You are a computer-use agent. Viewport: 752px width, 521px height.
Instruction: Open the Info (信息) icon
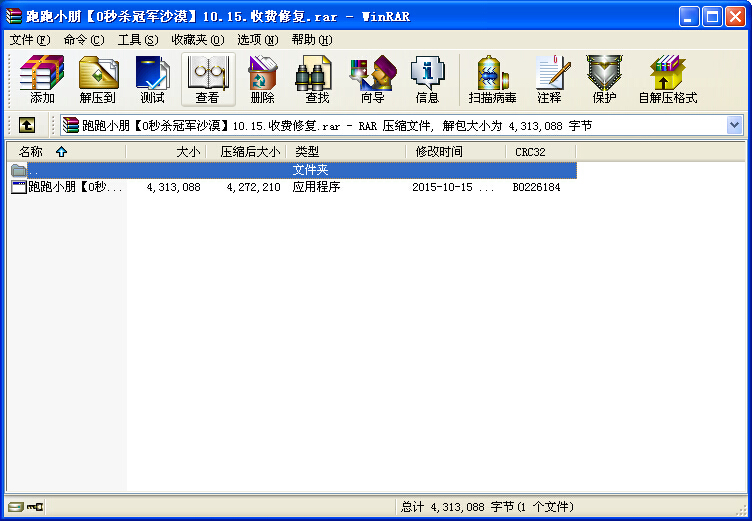coord(427,79)
